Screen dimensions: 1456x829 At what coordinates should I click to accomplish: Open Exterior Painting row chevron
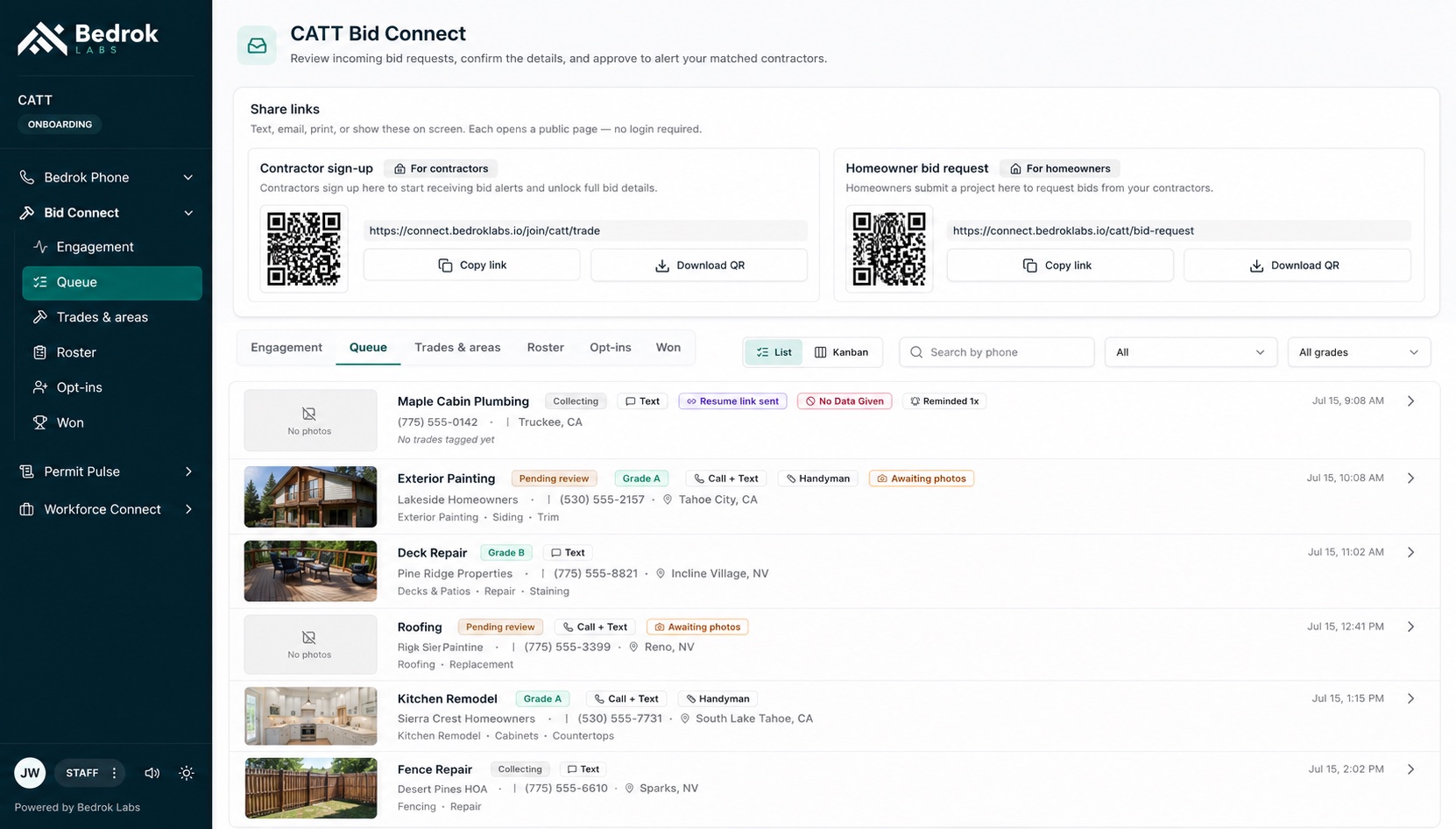(1410, 478)
